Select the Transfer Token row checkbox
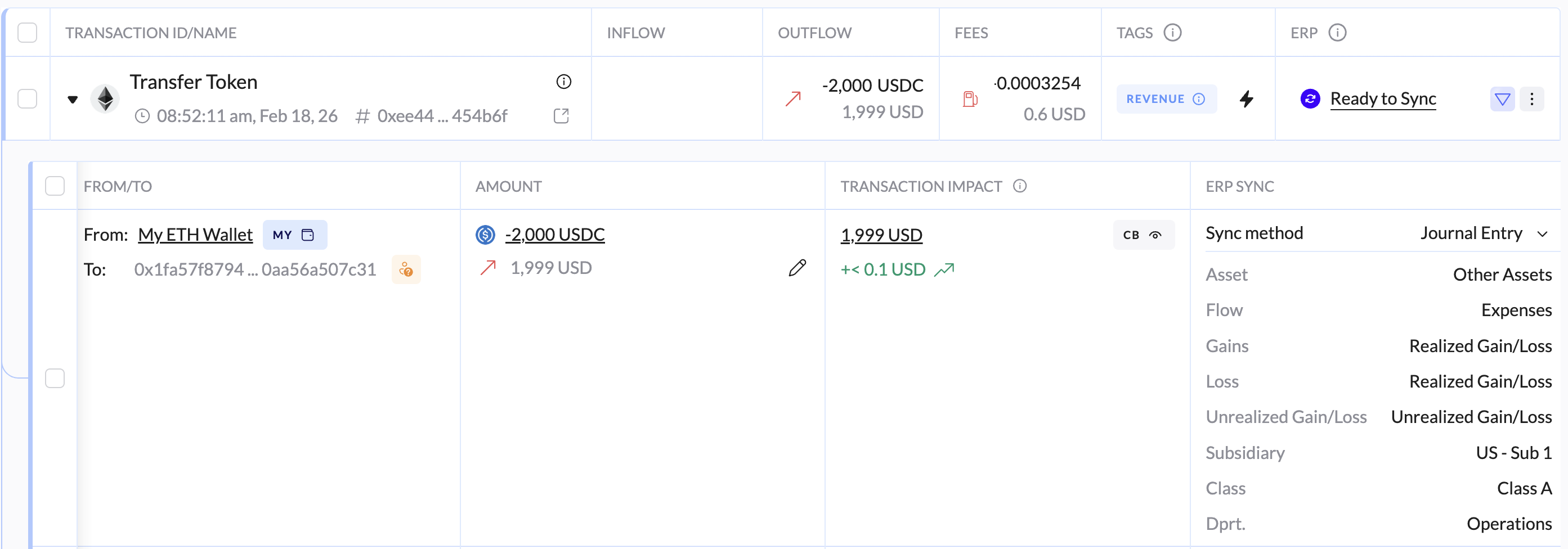1568x549 pixels. click(28, 98)
